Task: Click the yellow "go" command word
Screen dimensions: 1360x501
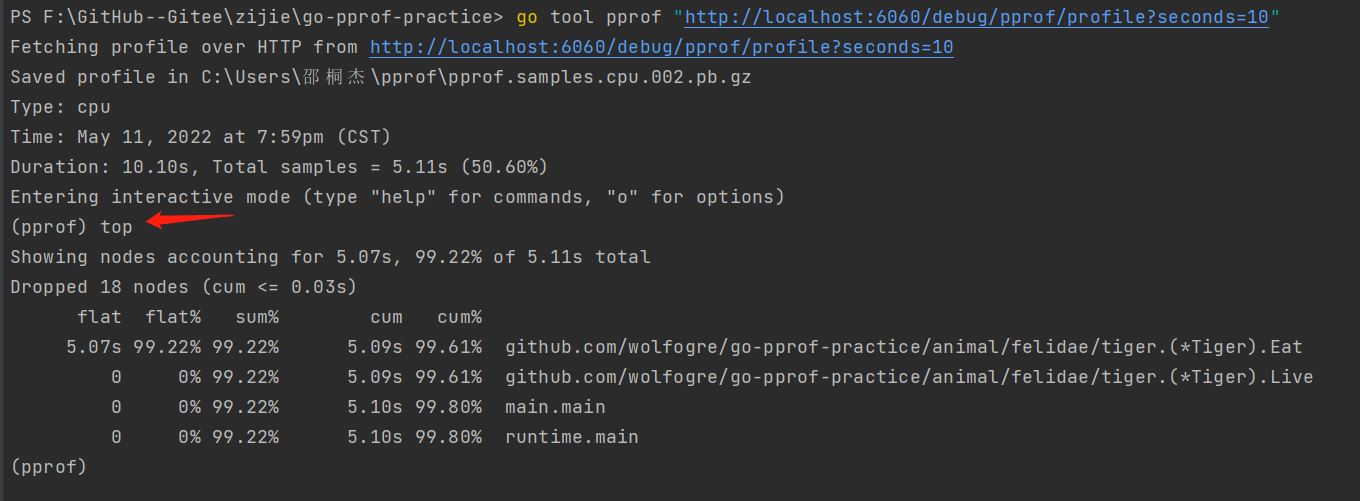Action: 527,17
